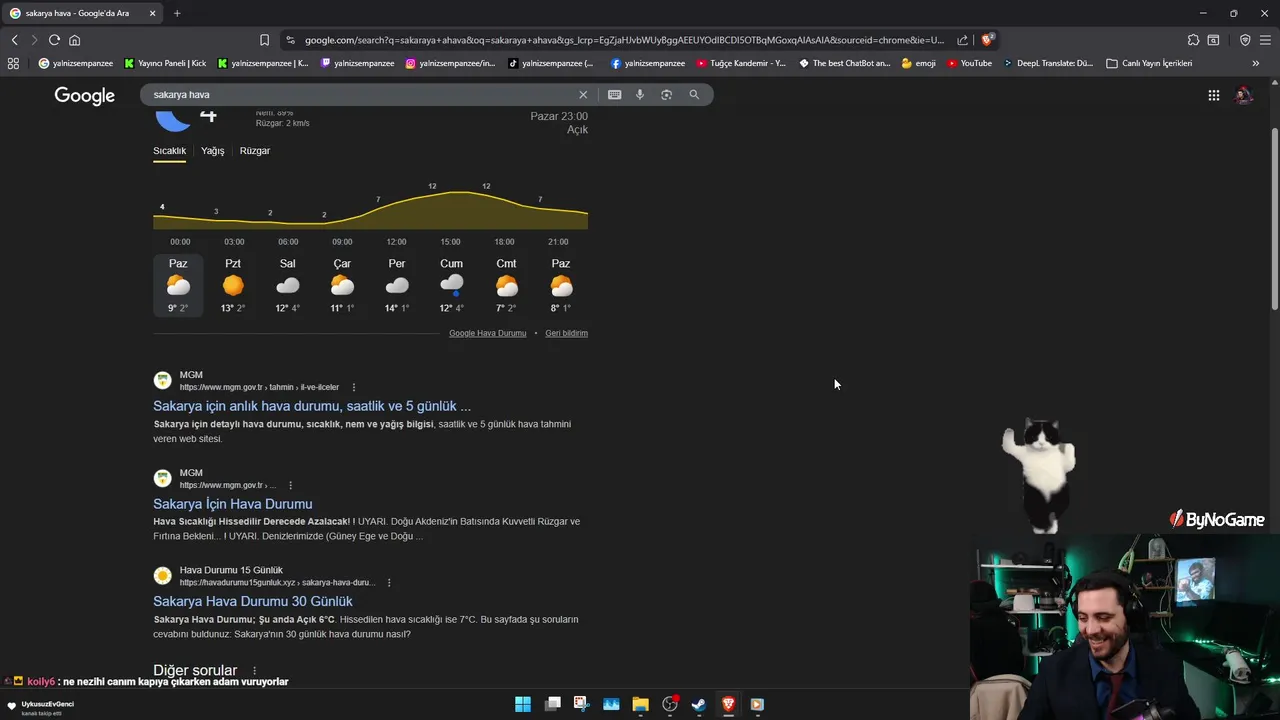Open Sakarya için anlık hava durumu link
The image size is (1280, 720).
point(312,406)
